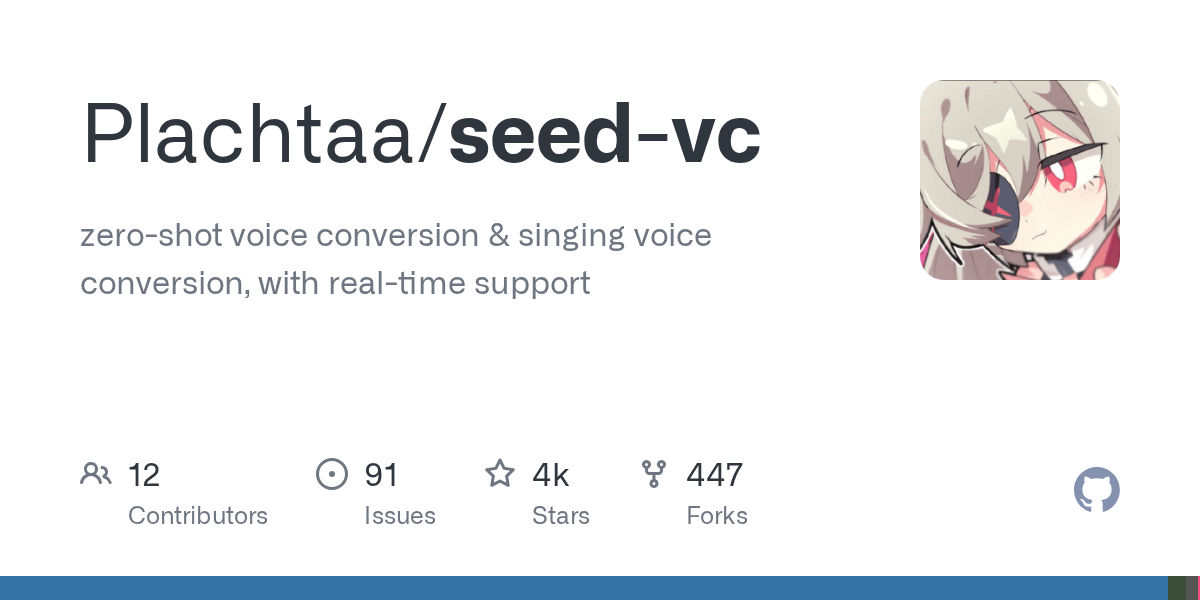This screenshot has height=600, width=1200.
Task: Open the Forks label
Action: pyautogui.click(x=717, y=516)
